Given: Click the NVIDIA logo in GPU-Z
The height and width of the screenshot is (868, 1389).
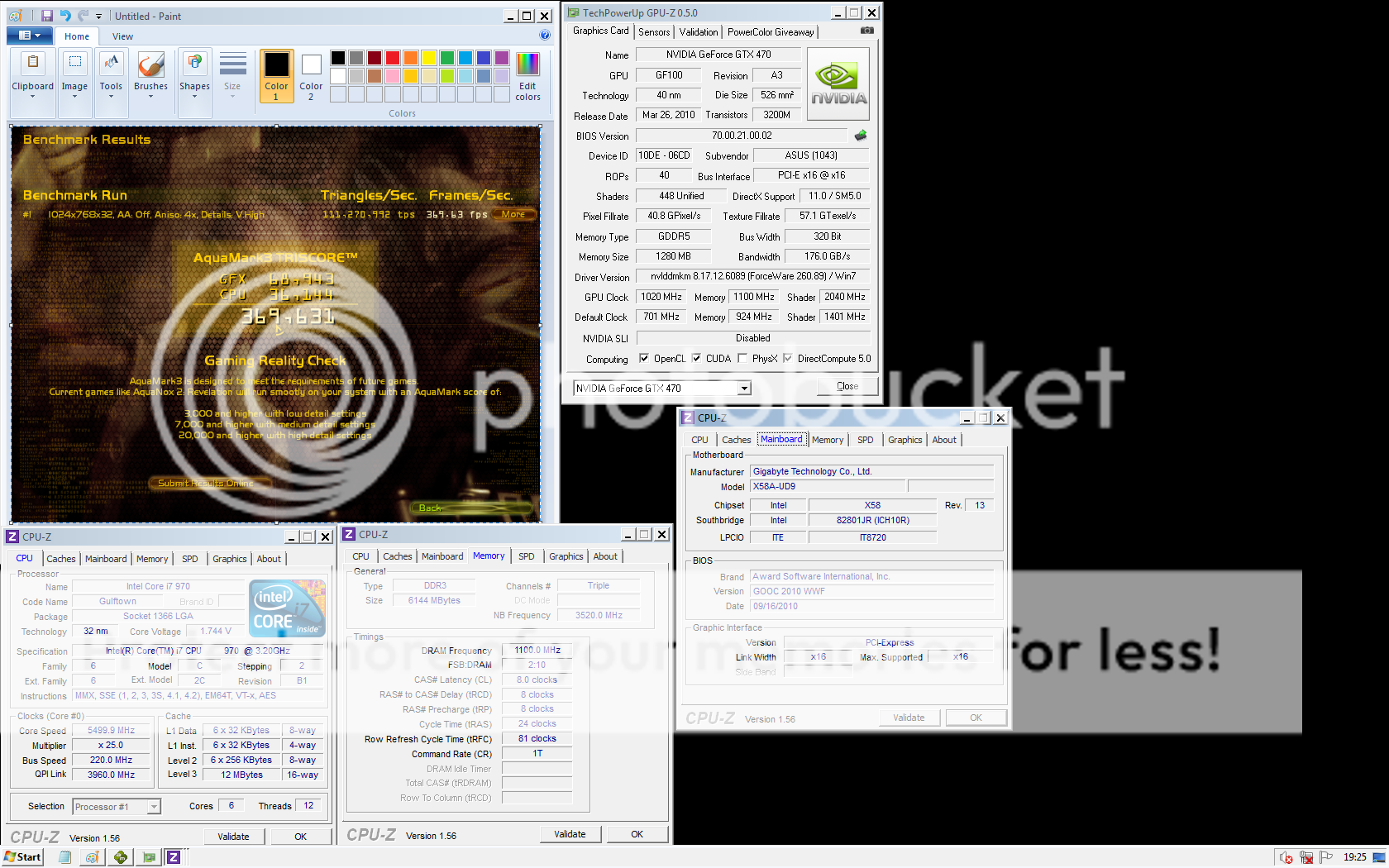Looking at the screenshot, I should [x=838, y=83].
